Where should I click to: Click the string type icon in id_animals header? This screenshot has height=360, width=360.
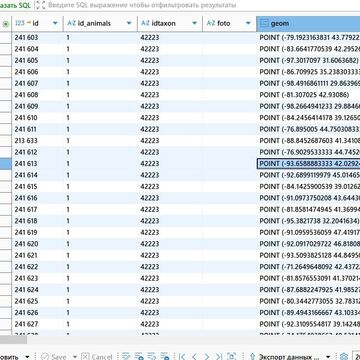click(72, 23)
